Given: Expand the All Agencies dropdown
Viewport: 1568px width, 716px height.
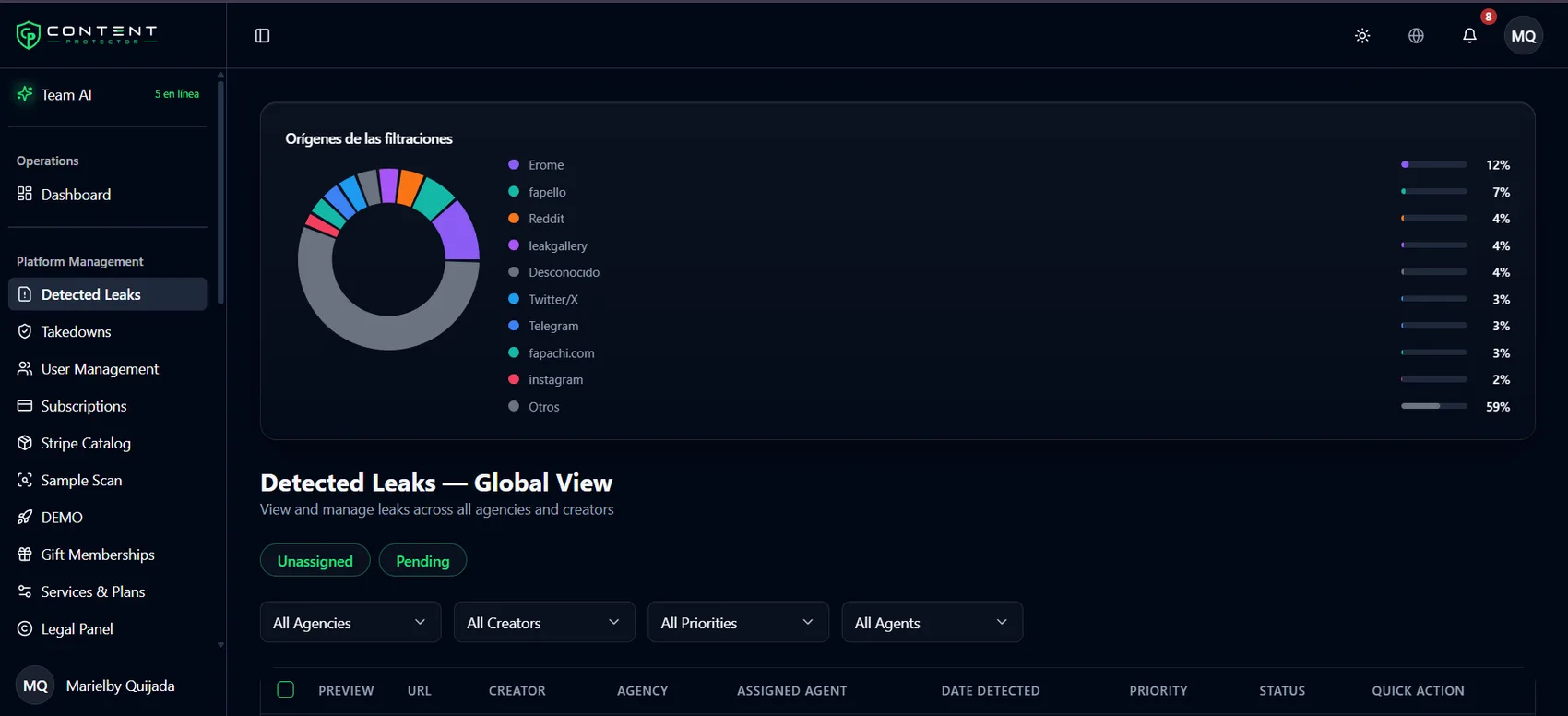Looking at the screenshot, I should tap(350, 622).
